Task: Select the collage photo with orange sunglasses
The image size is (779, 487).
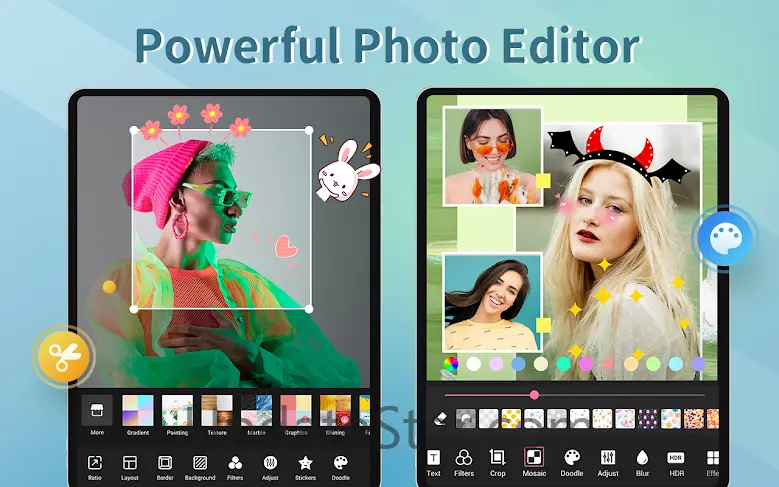Action: [x=492, y=156]
